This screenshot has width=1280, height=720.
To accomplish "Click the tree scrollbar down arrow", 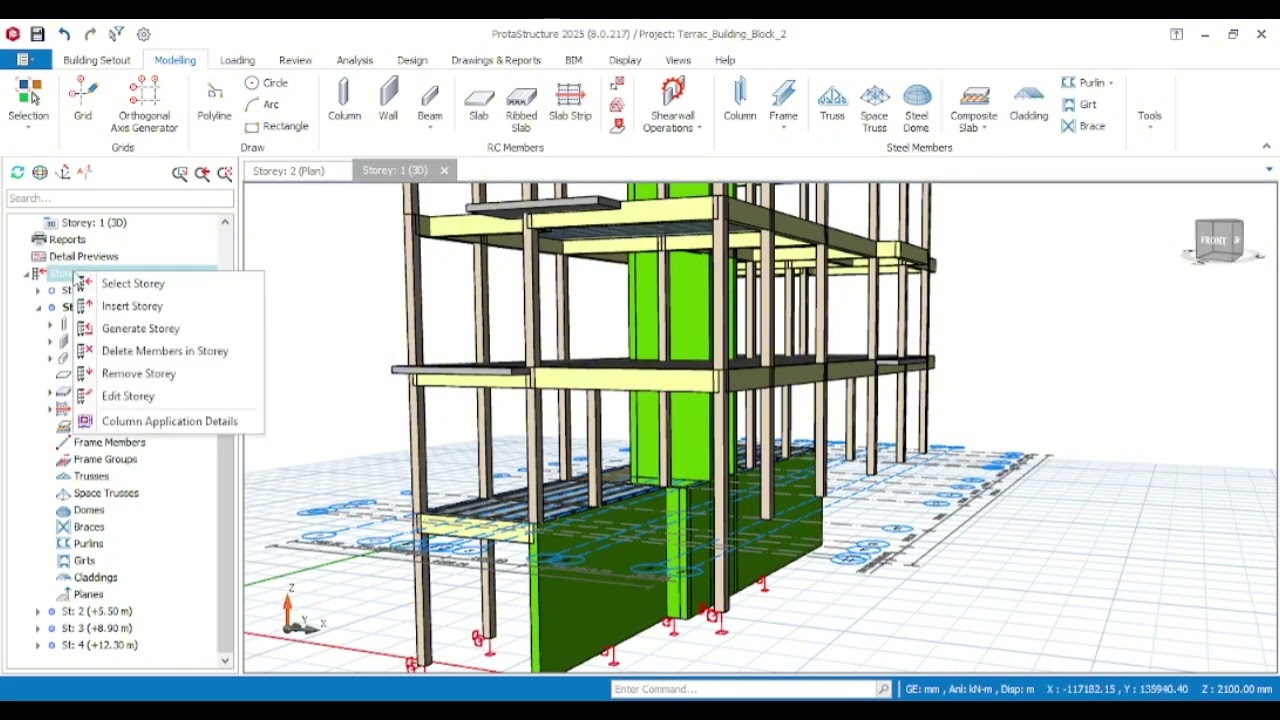I will [225, 661].
